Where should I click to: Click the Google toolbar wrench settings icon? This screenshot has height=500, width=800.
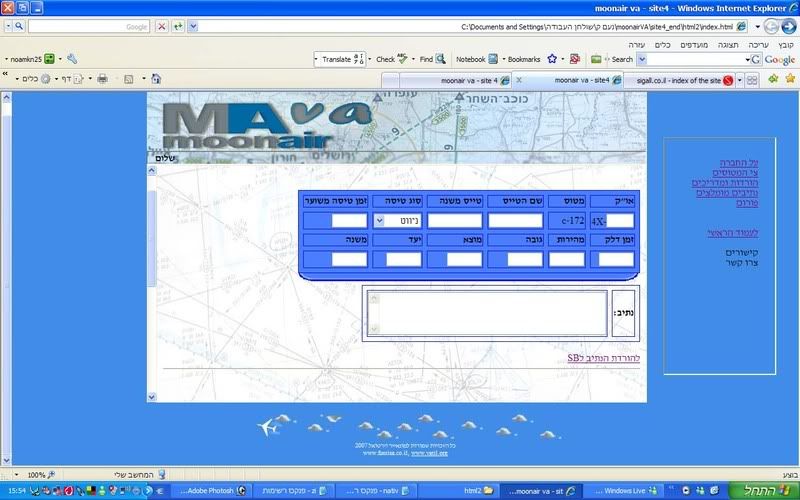(72, 59)
